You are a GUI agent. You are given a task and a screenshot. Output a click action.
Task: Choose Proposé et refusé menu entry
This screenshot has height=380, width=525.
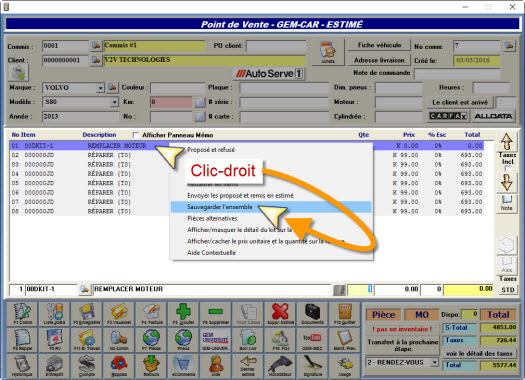pyautogui.click(x=211, y=150)
